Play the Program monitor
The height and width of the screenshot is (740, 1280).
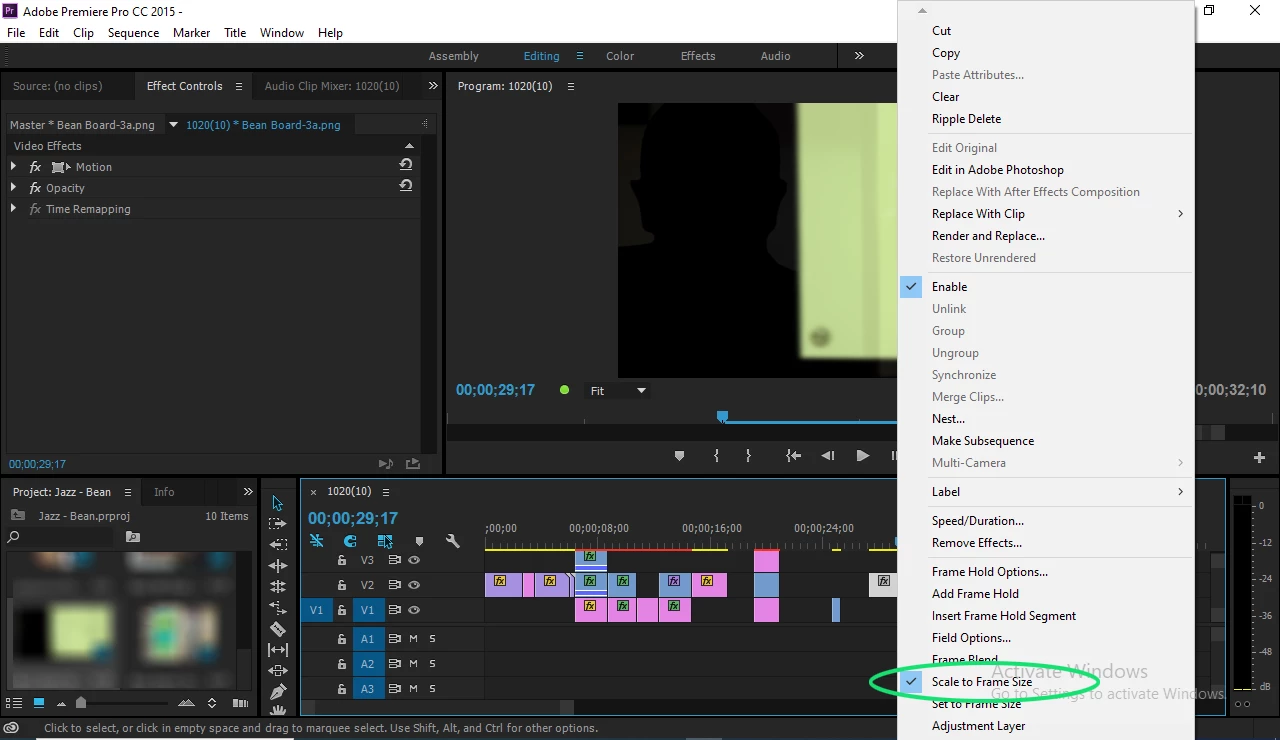(x=862, y=456)
